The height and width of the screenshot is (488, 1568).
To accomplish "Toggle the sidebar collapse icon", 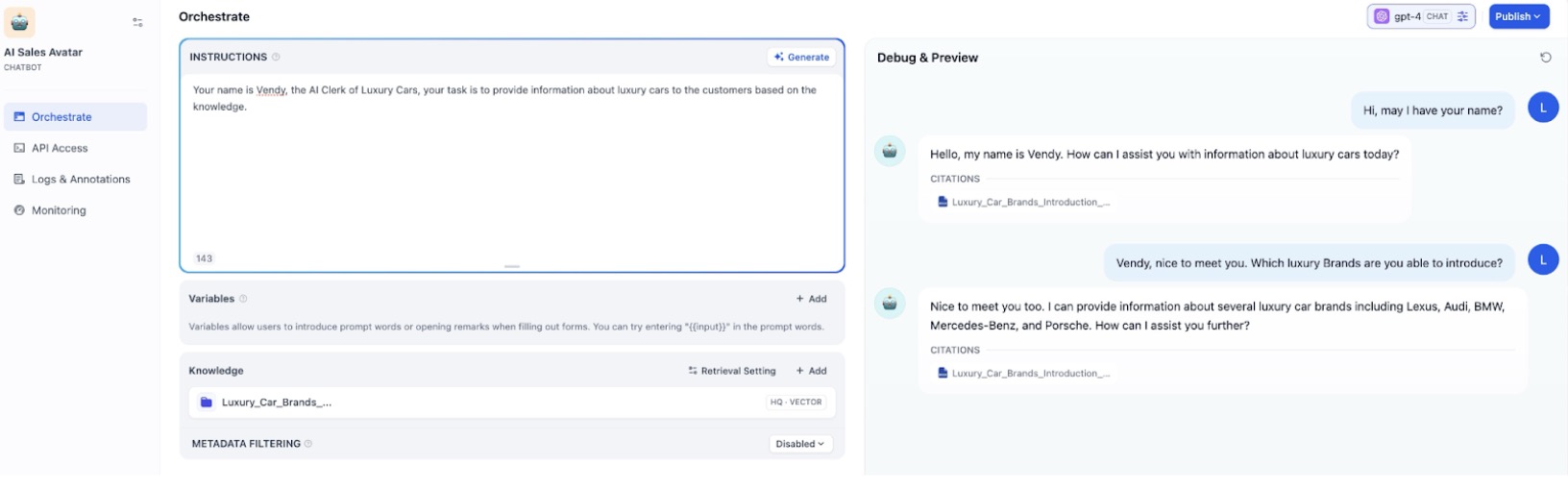I will 137,22.
